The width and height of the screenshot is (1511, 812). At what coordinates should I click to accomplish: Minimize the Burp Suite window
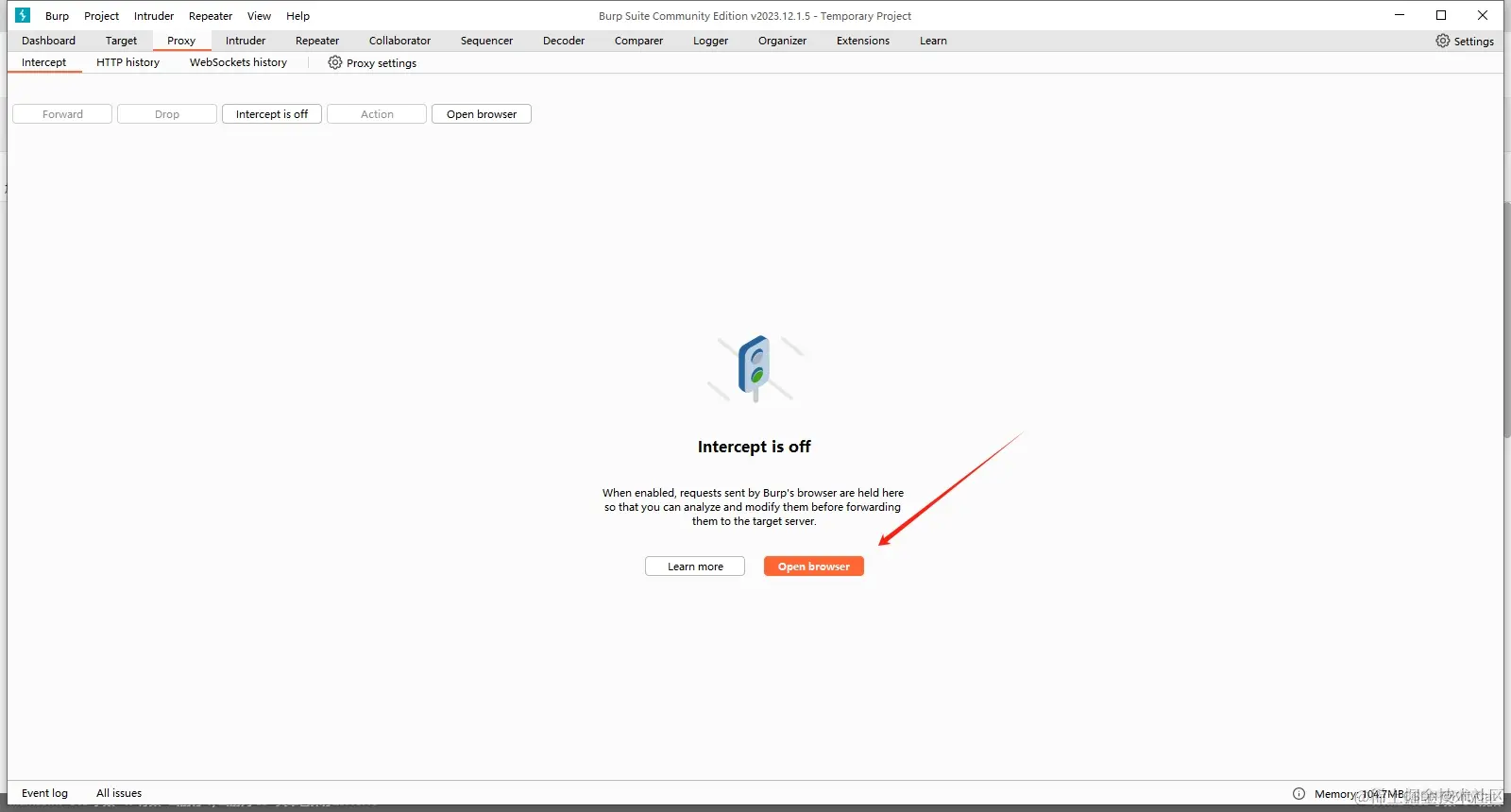click(x=1400, y=15)
